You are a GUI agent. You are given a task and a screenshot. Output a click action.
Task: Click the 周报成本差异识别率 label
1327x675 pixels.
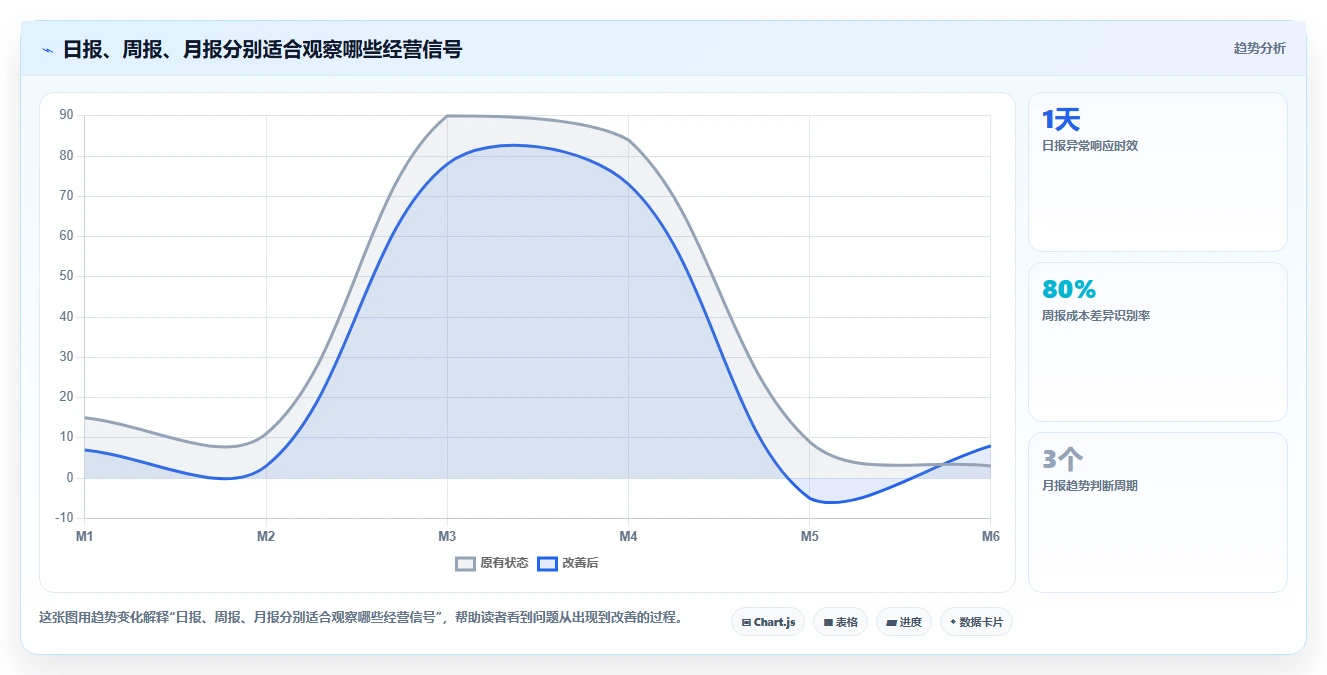tap(1096, 316)
